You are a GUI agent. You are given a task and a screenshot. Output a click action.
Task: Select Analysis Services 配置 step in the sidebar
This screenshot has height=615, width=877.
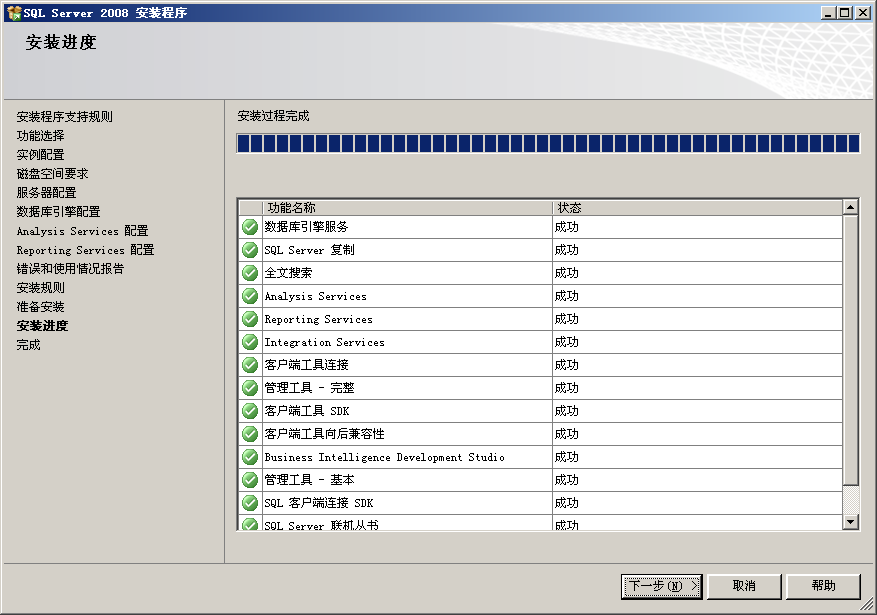(82, 231)
